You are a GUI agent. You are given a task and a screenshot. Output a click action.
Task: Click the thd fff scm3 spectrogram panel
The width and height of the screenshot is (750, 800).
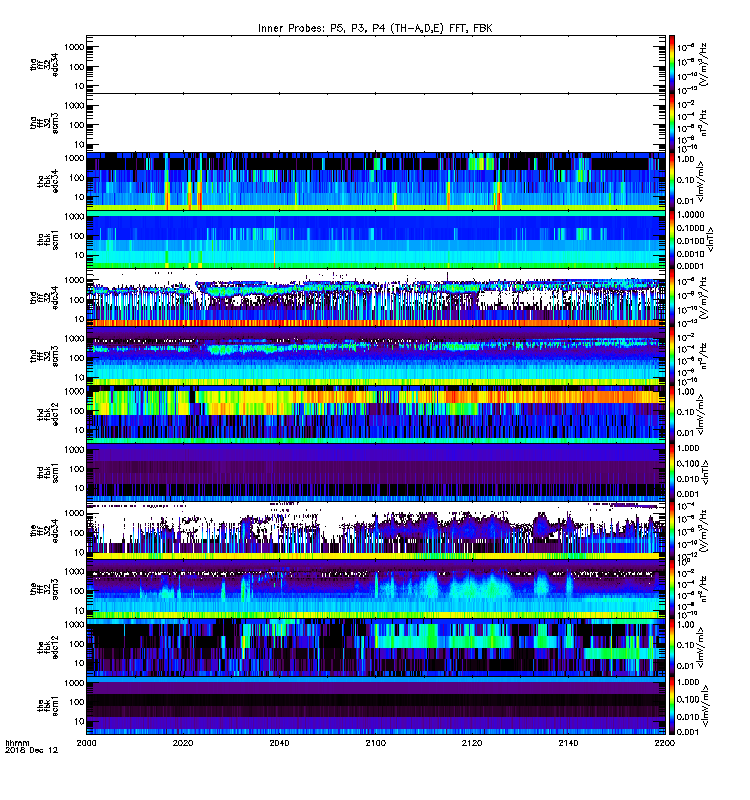tap(376, 355)
